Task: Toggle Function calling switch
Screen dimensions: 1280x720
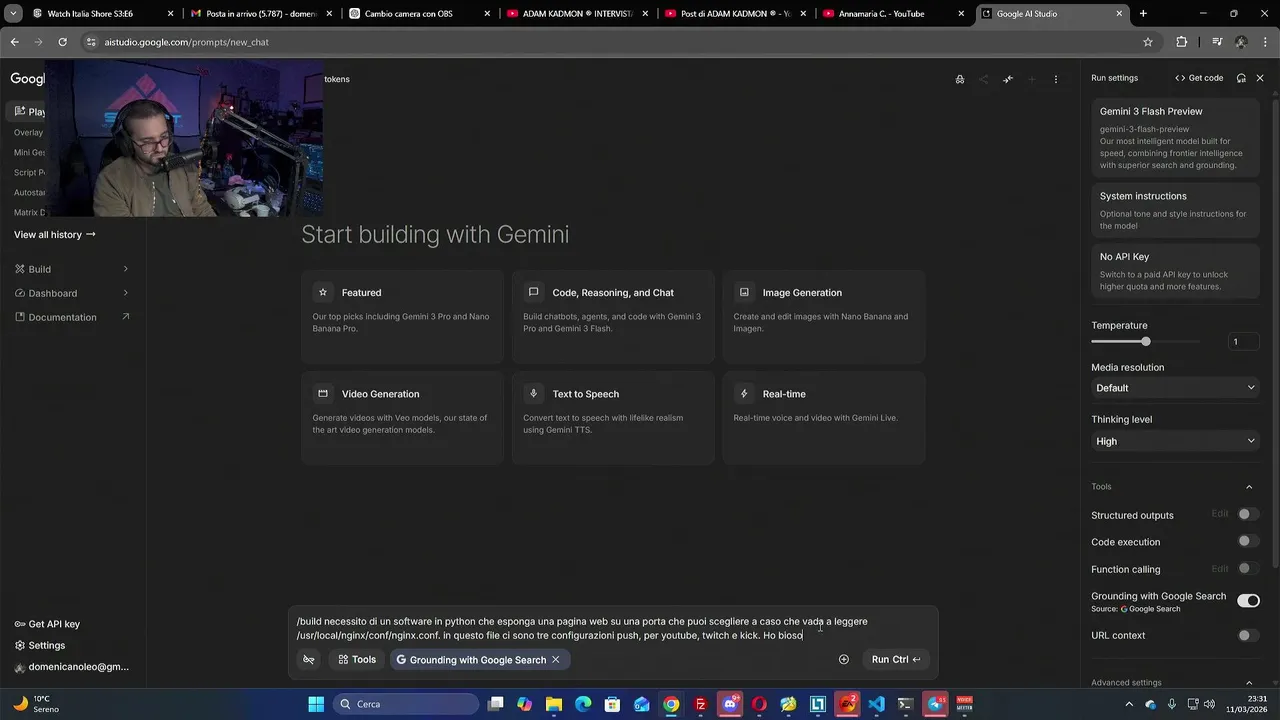Action: tap(1247, 568)
